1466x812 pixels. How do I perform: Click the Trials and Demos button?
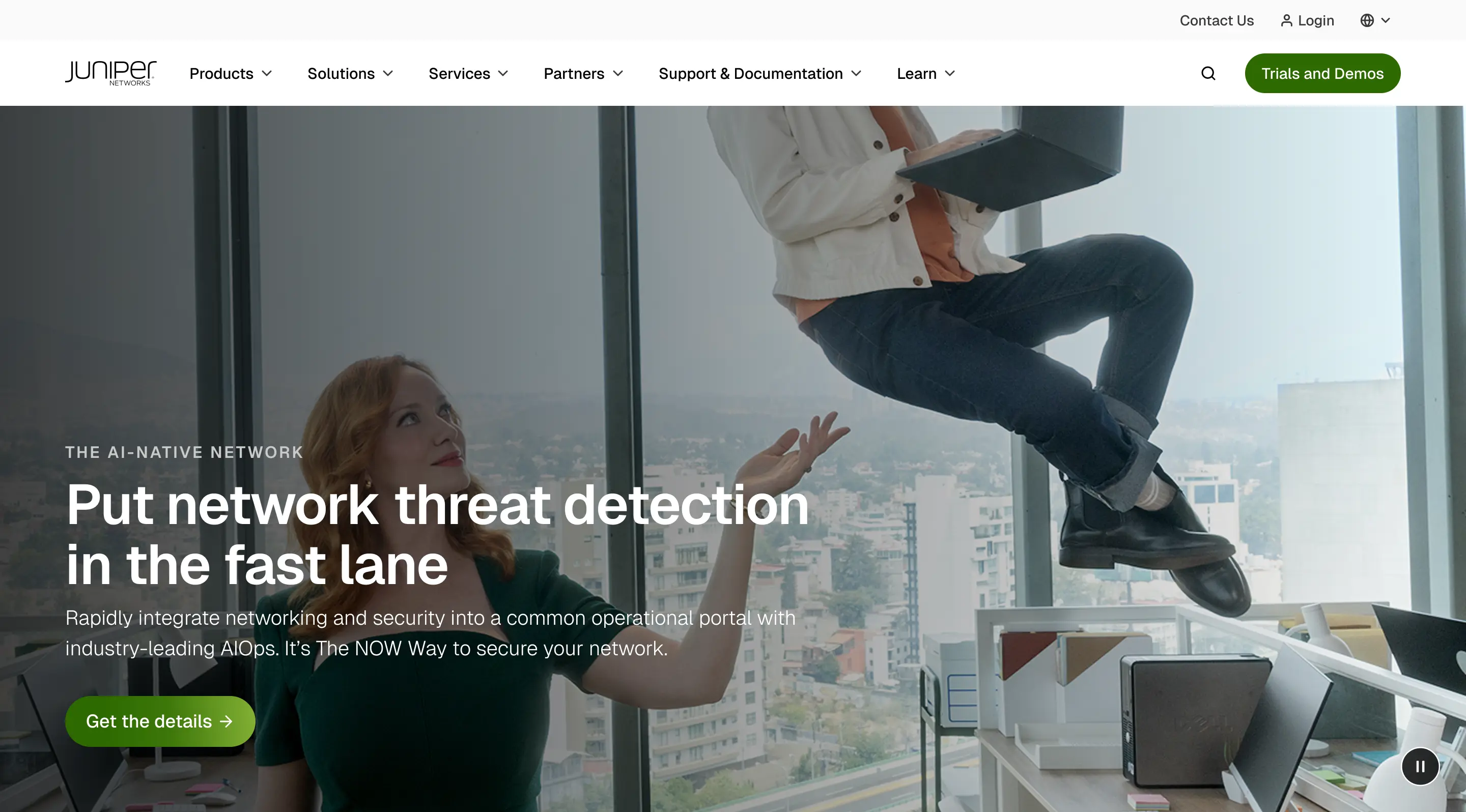pyautogui.click(x=1322, y=73)
